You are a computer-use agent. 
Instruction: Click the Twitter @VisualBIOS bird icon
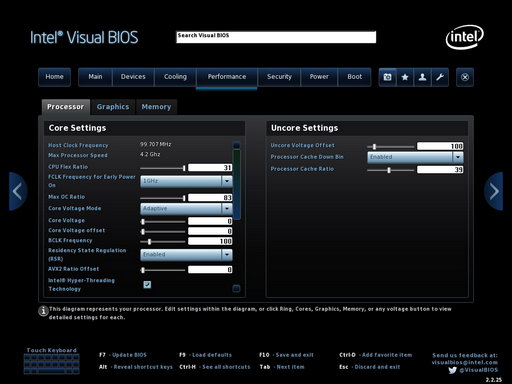[x=452, y=370]
